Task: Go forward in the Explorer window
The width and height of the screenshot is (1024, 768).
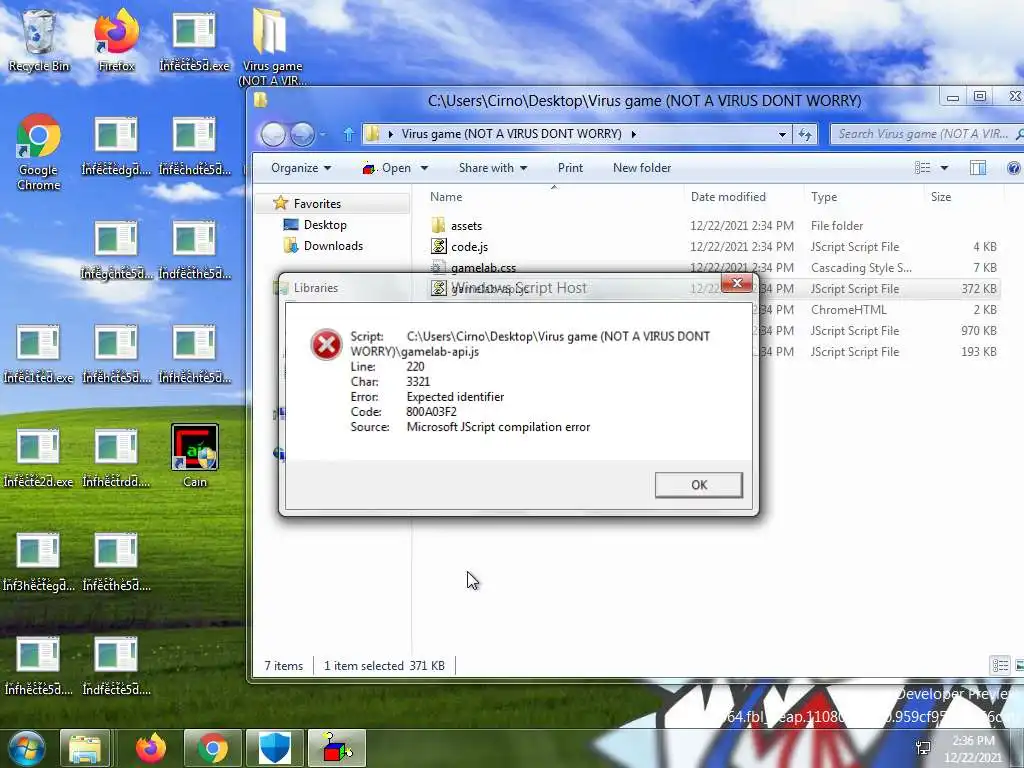Action: [302, 135]
